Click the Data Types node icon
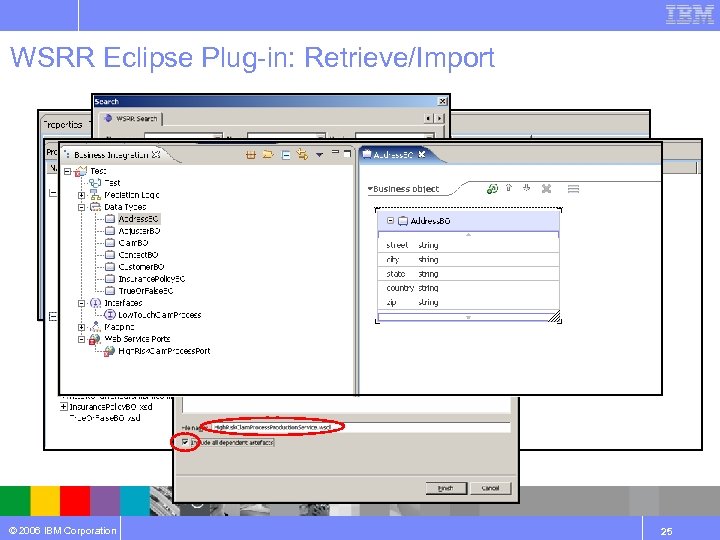This screenshot has height=540, width=720. pyautogui.click(x=95, y=207)
